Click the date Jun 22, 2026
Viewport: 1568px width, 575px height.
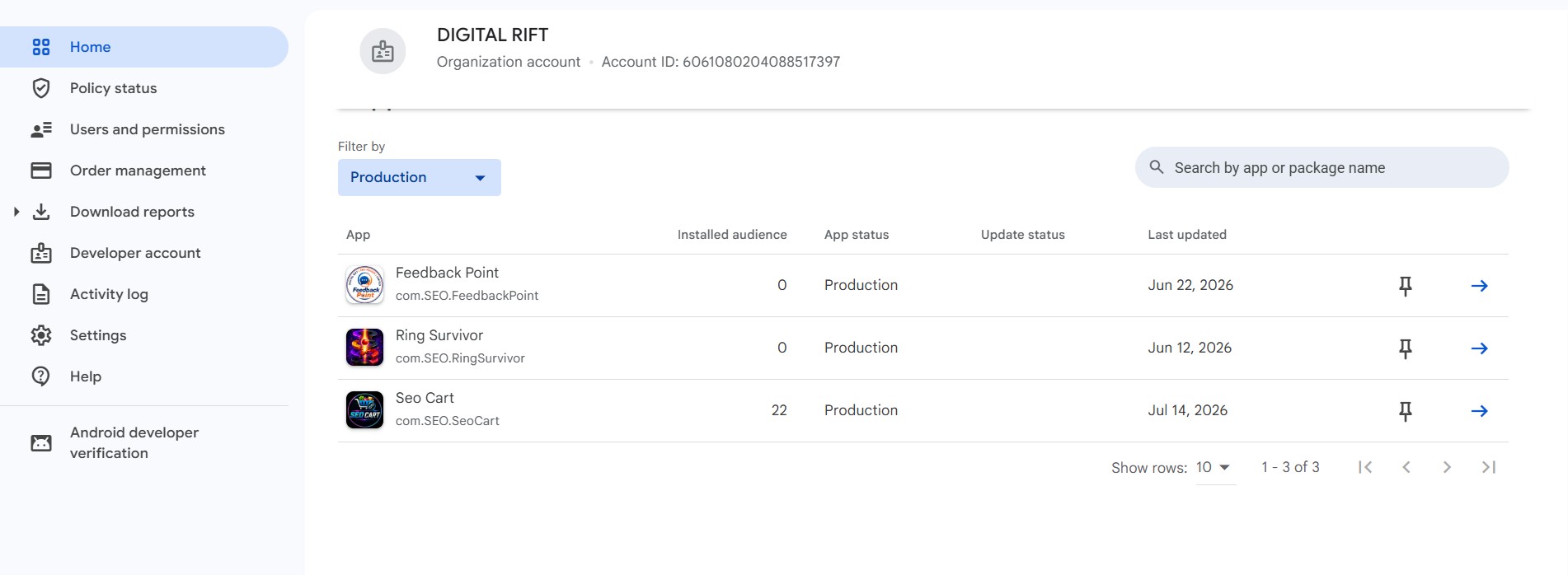click(1190, 285)
